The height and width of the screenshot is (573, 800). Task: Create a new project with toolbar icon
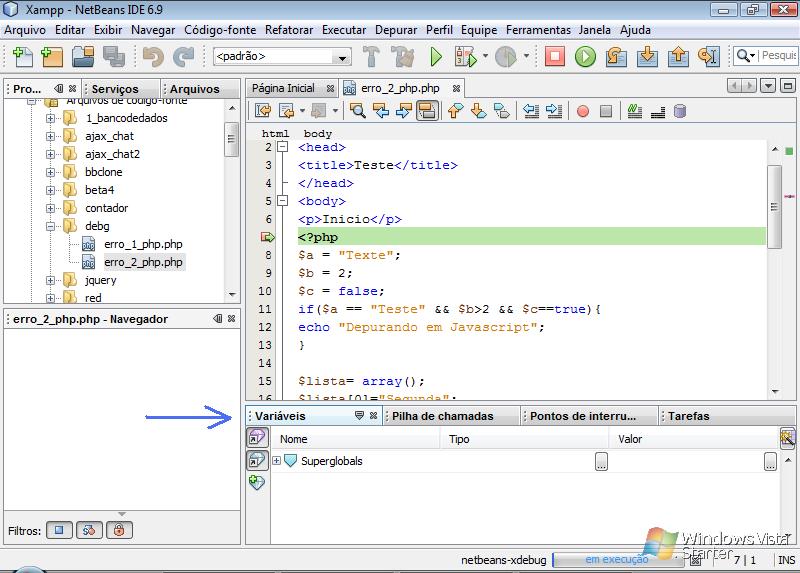(x=52, y=56)
